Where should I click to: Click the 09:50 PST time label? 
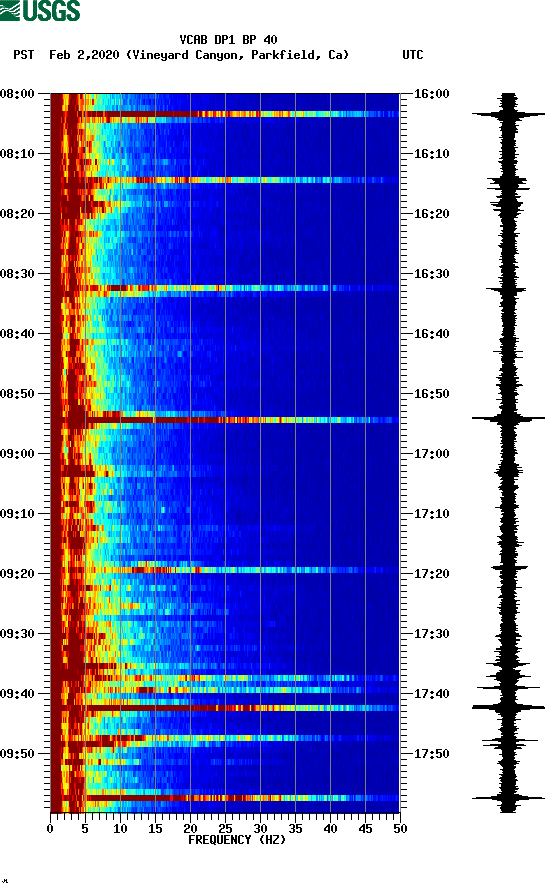click(x=17, y=754)
